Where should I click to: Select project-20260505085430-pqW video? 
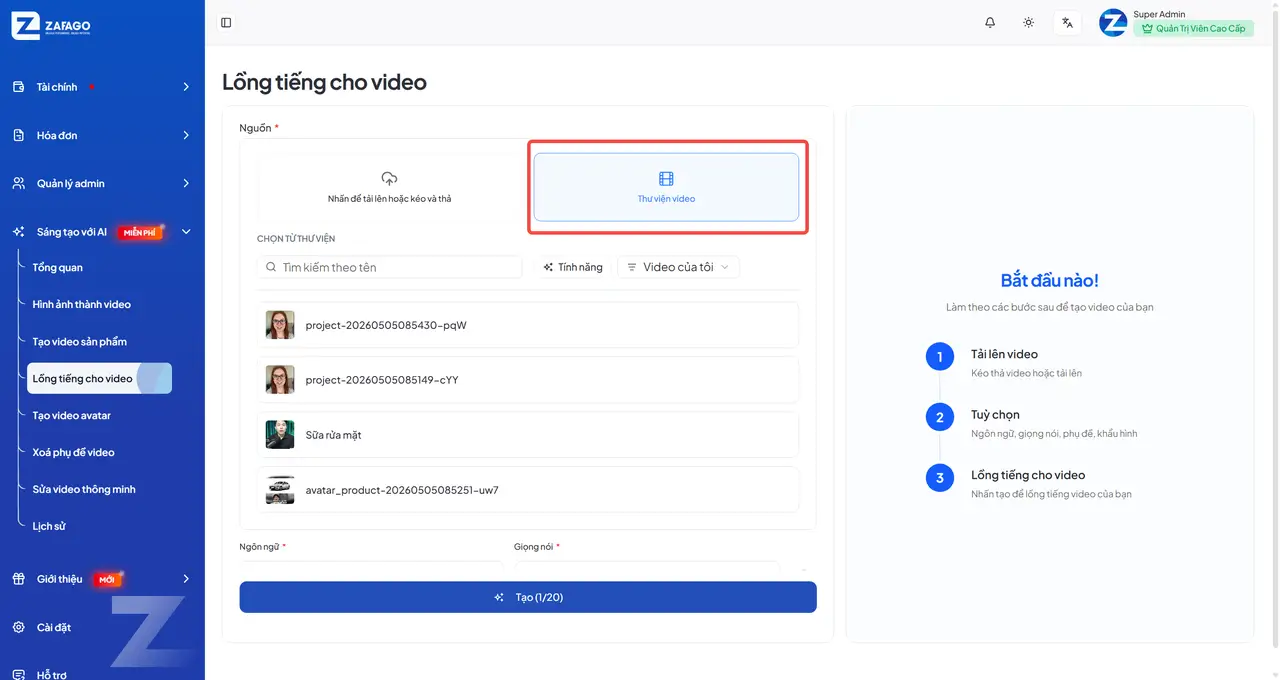point(528,325)
